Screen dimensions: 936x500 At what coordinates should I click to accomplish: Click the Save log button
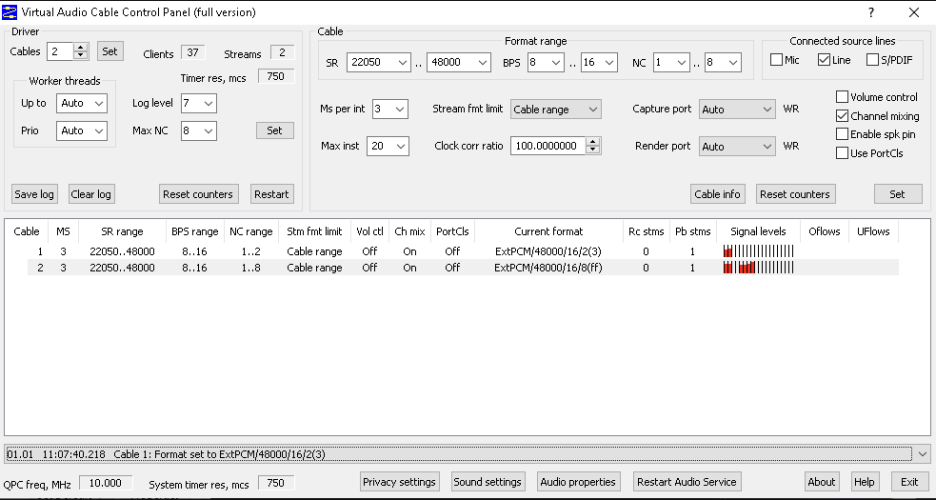pyautogui.click(x=34, y=194)
